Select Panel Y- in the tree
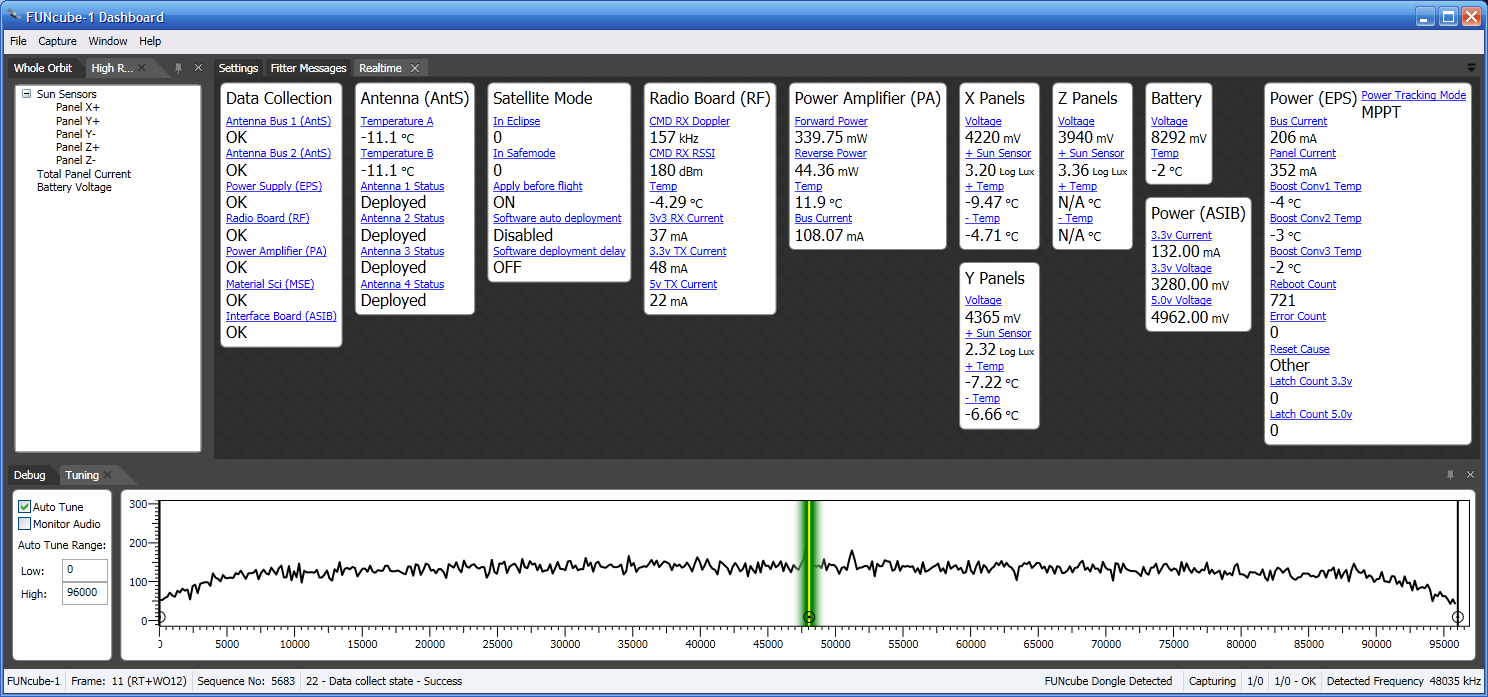1488x697 pixels. click(x=76, y=134)
